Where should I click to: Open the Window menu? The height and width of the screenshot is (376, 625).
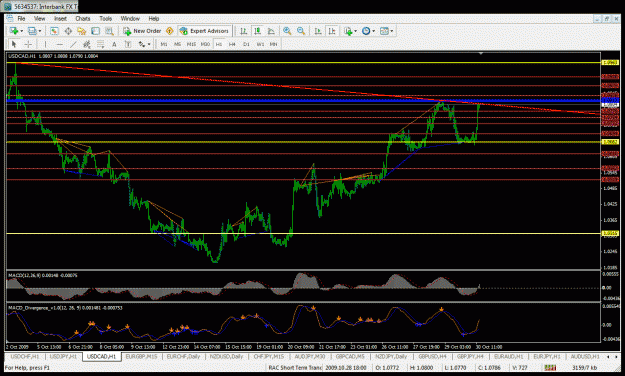tap(130, 18)
